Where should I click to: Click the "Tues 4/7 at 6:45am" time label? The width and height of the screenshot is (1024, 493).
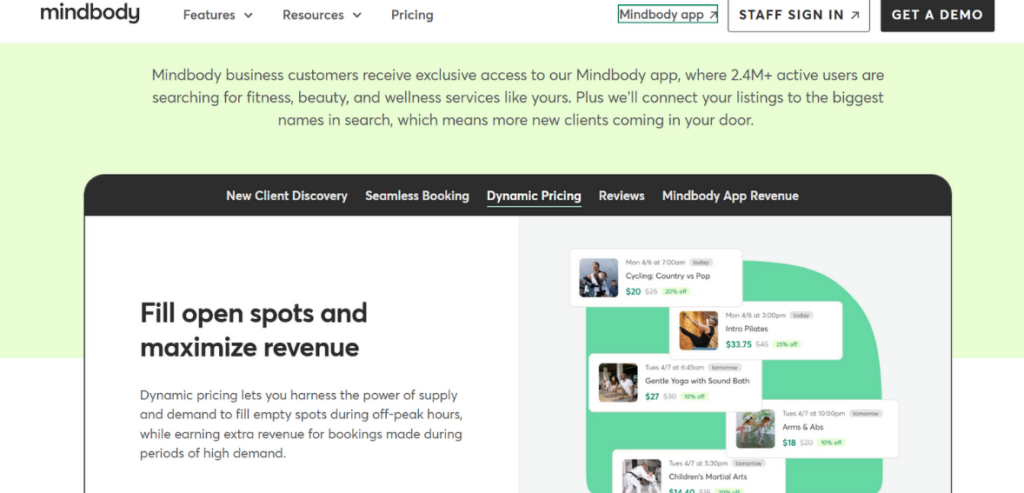point(675,367)
